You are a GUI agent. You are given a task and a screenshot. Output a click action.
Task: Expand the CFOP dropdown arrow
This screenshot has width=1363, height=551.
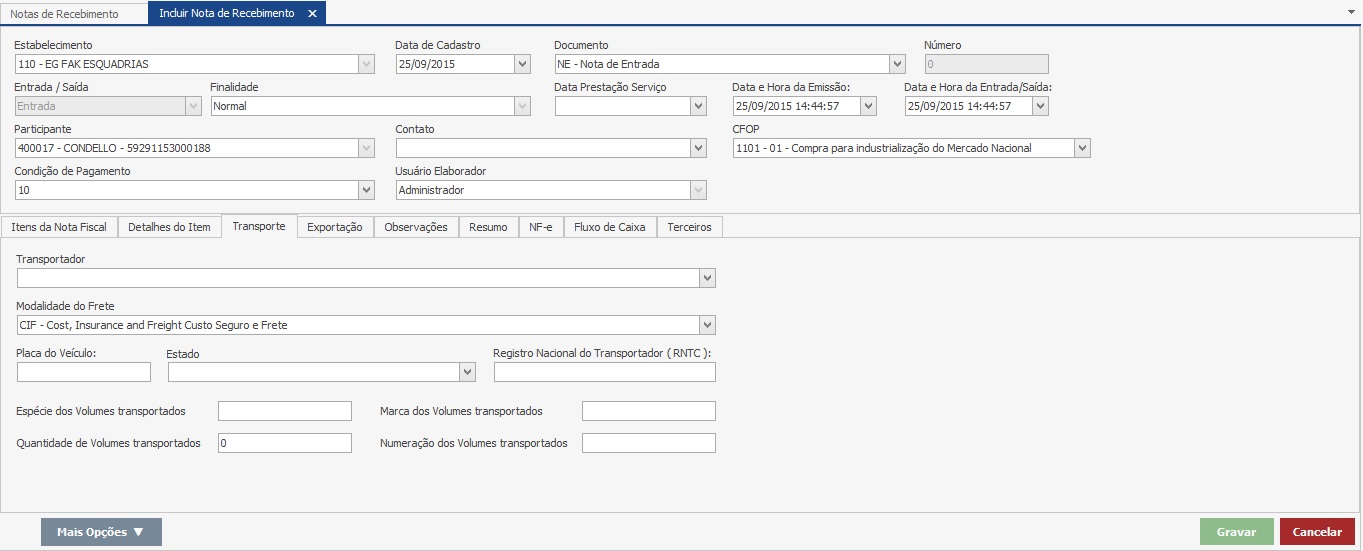tap(1082, 148)
